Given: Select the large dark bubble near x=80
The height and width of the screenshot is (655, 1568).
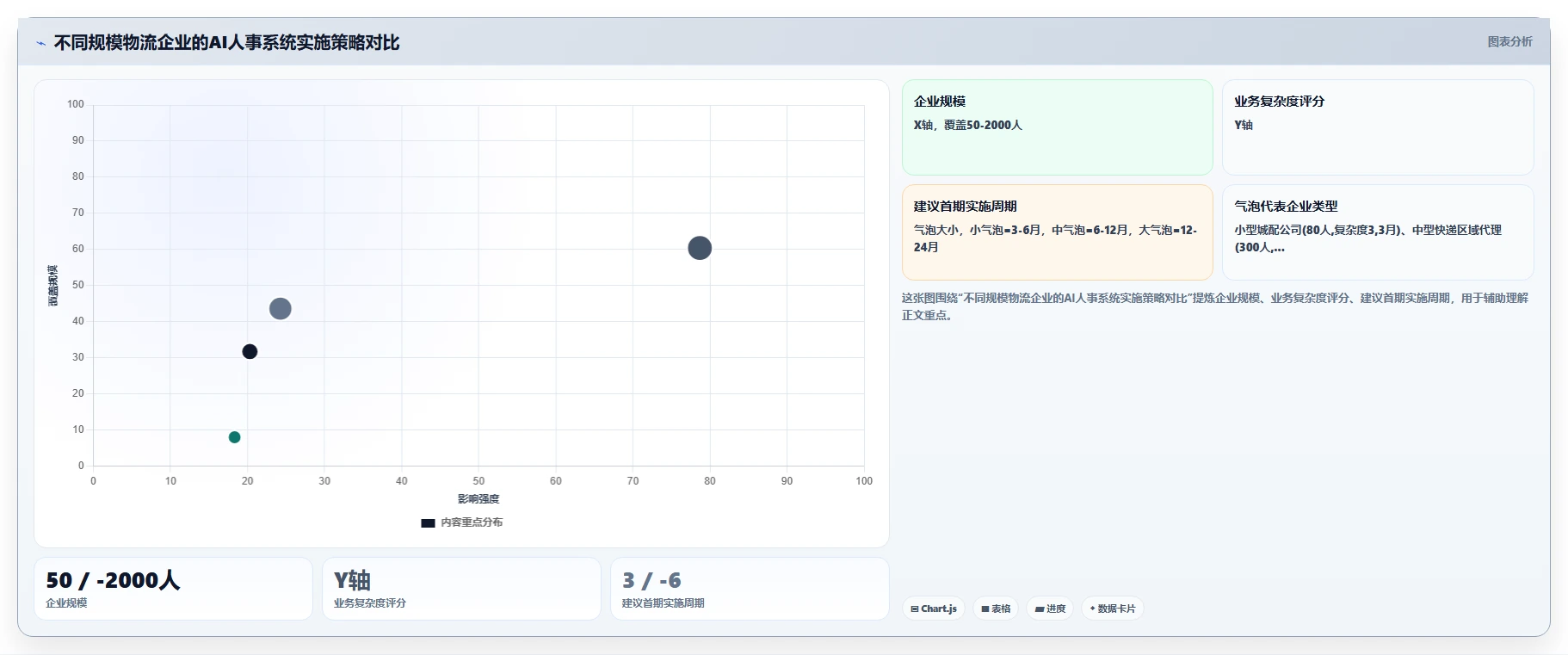Looking at the screenshot, I should (x=700, y=248).
